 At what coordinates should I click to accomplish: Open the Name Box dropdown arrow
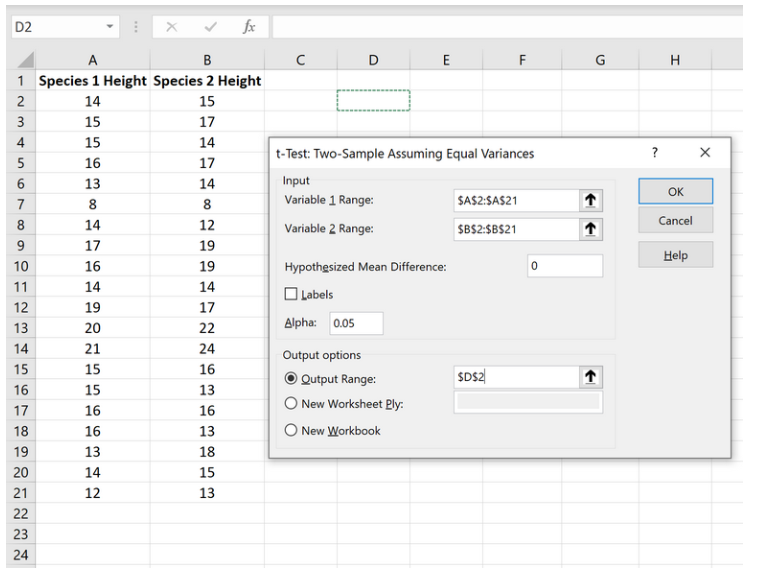pos(110,27)
